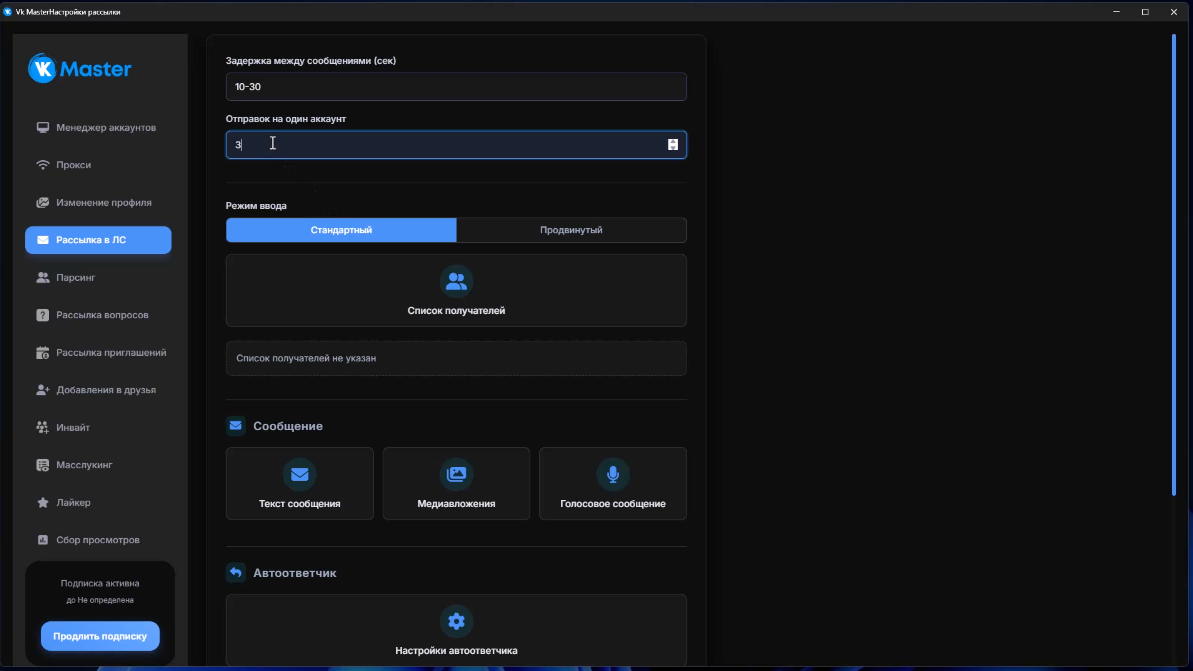Click the vertical scrollbar on the right
1193x671 pixels.
click(x=1174, y=265)
